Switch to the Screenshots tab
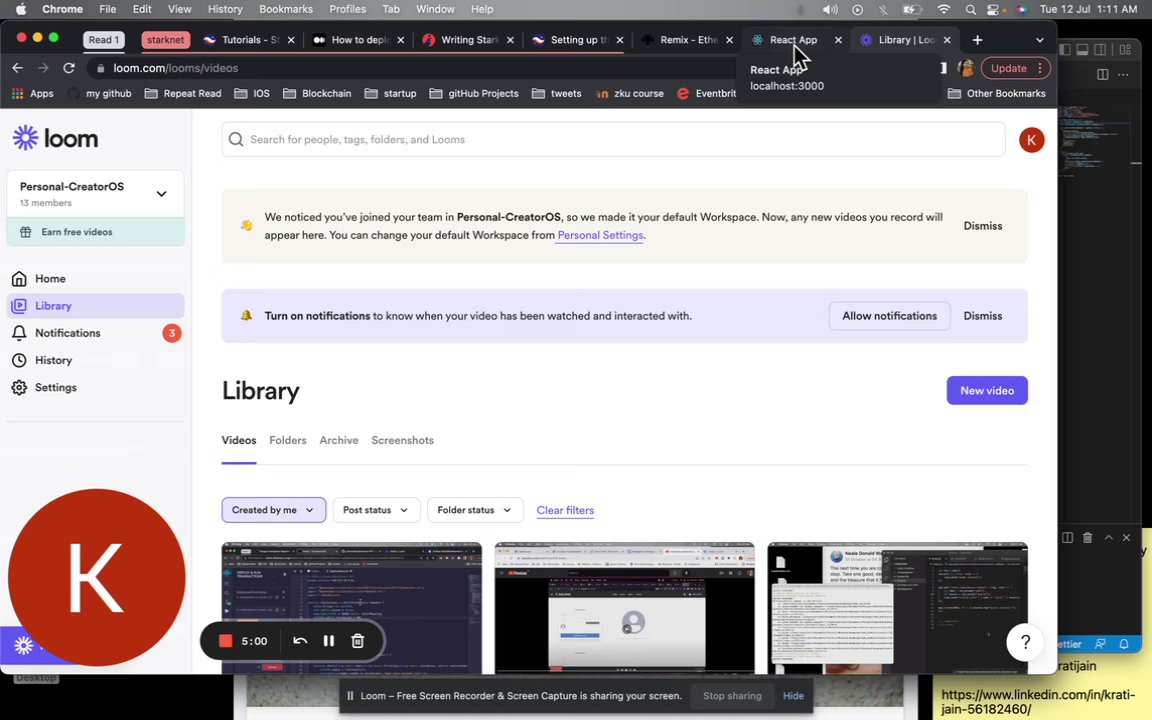This screenshot has width=1152, height=720. [x=402, y=440]
